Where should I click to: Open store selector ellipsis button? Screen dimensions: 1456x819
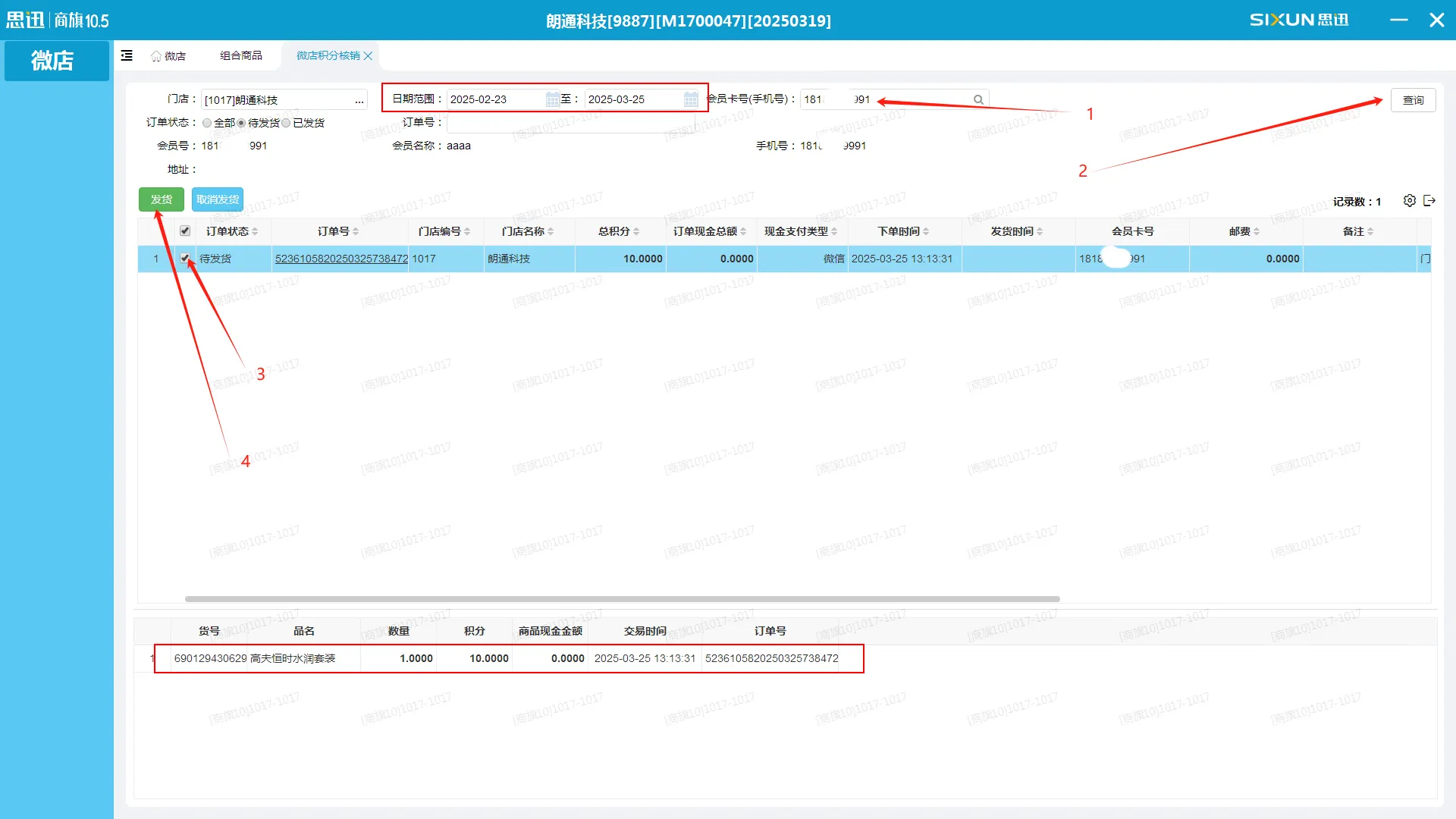(359, 100)
